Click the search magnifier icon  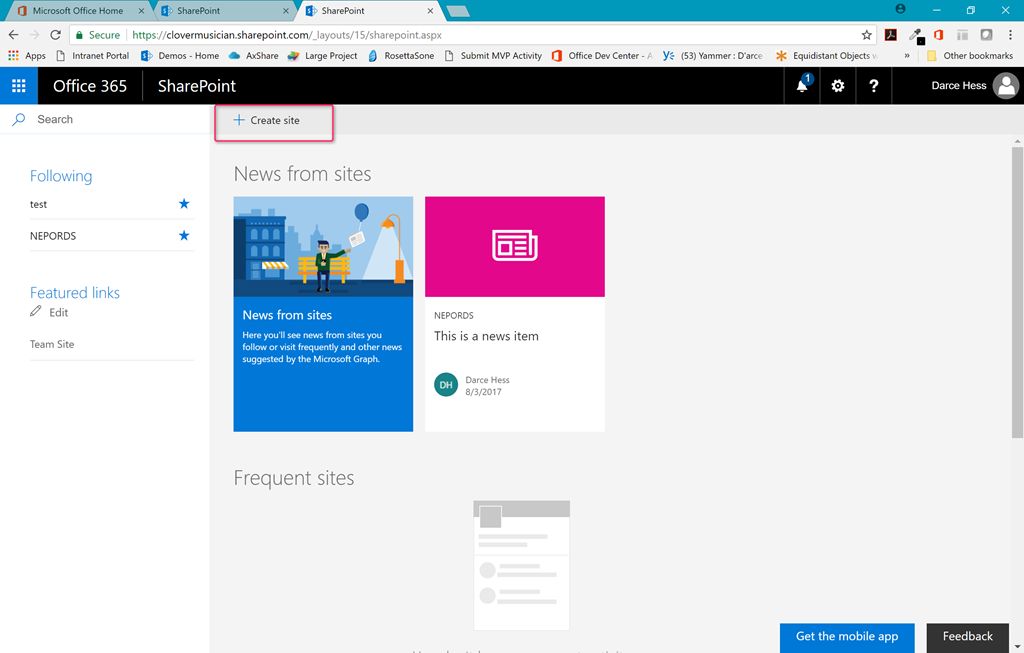tap(19, 119)
